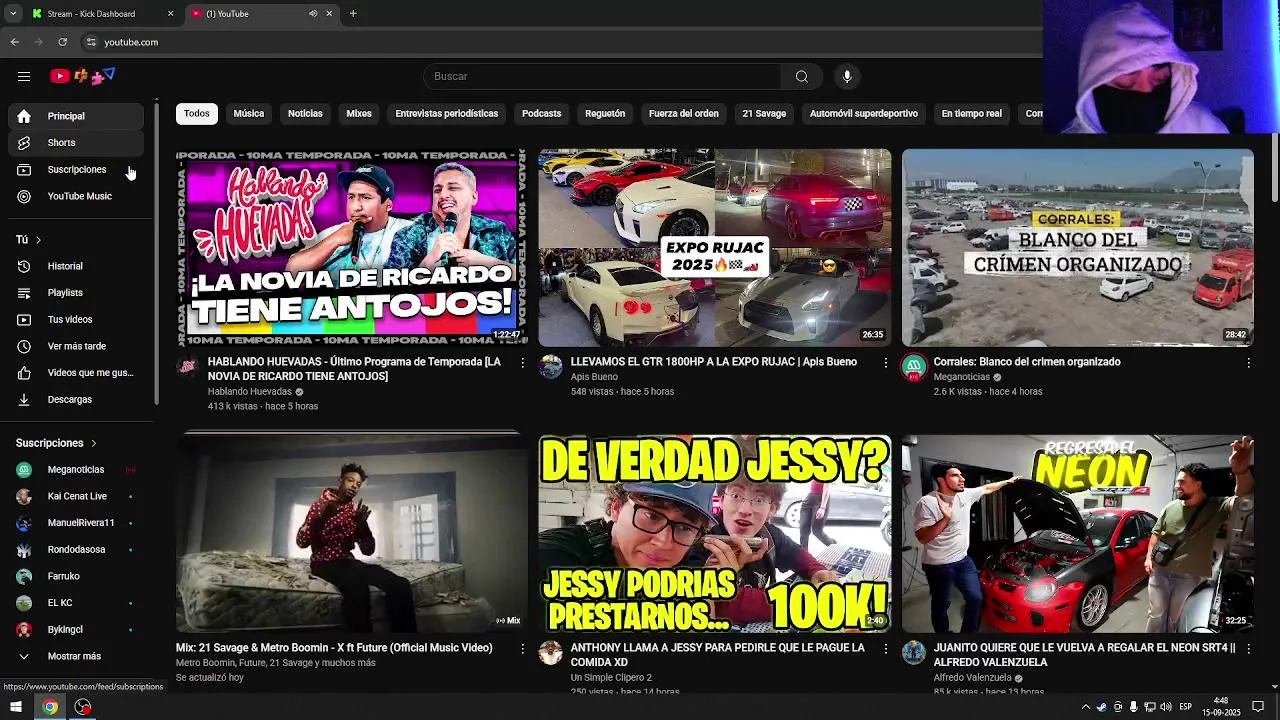Image resolution: width=1280 pixels, height=720 pixels.
Task: Open options for Hablando Huevadas video
Action: coord(522,363)
